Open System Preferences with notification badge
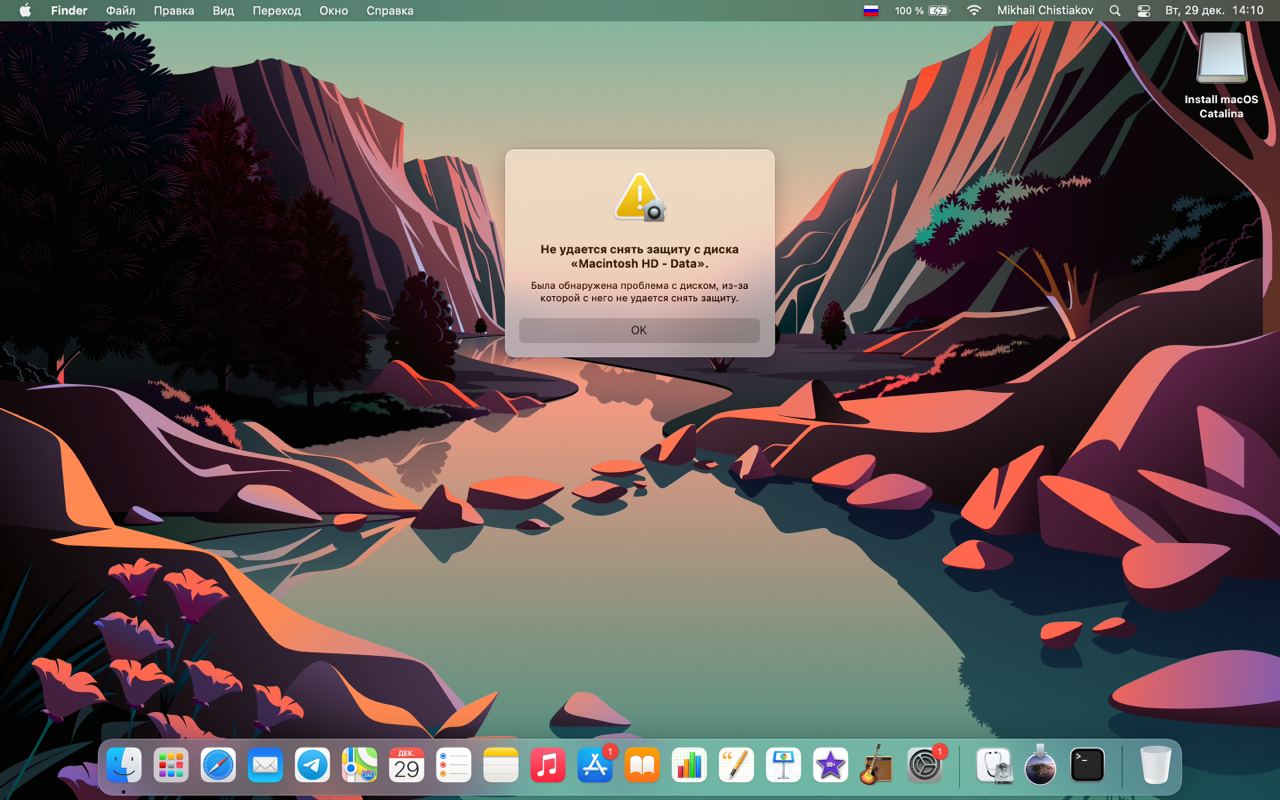1280x800 pixels. click(925, 766)
